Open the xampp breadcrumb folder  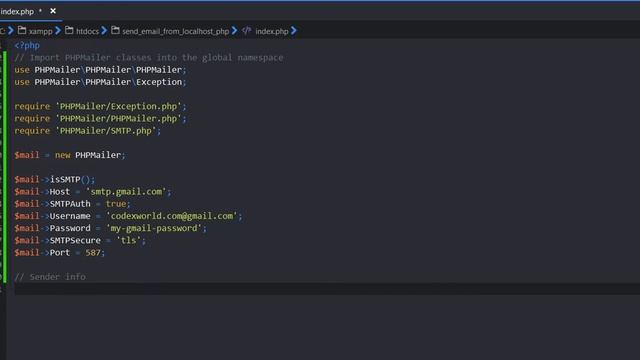pos(40,31)
